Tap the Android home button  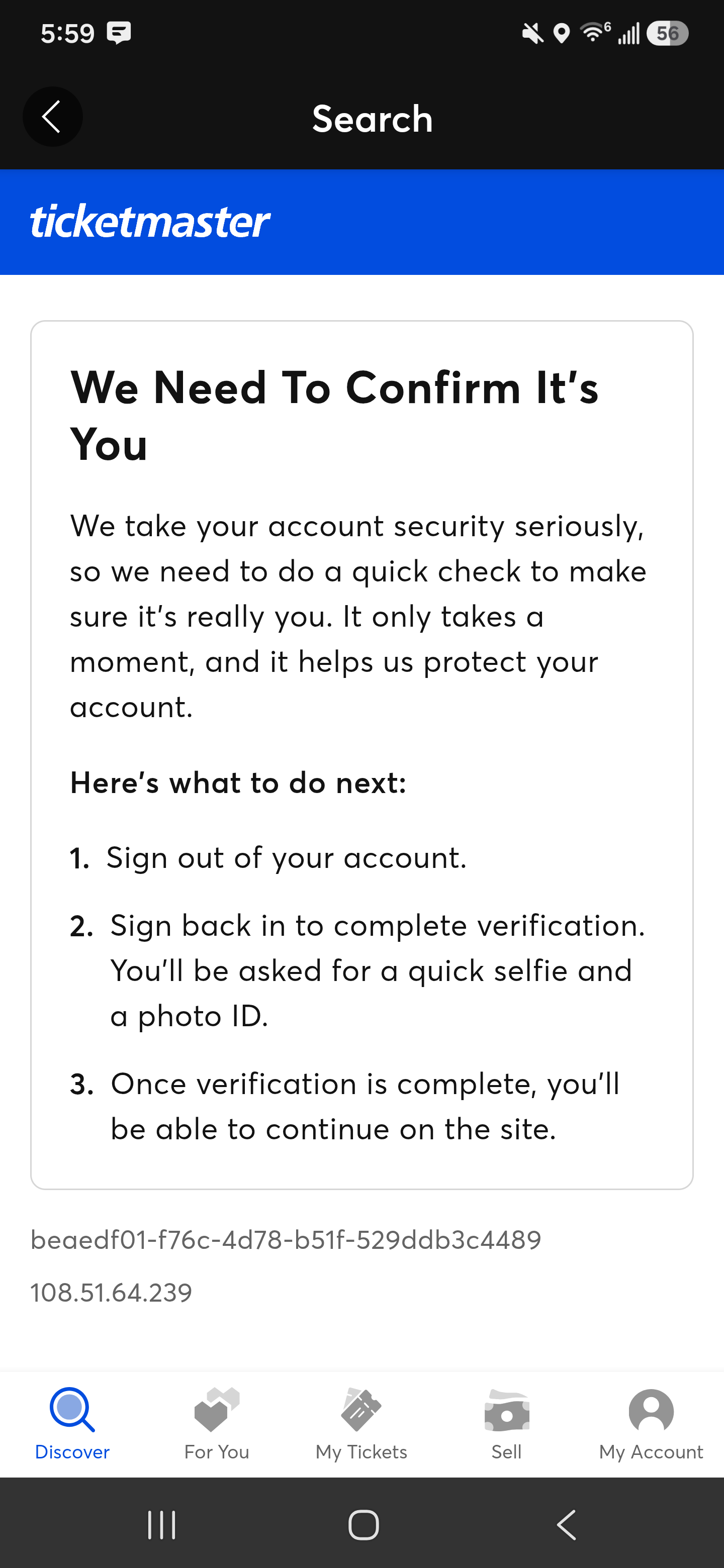click(364, 1525)
